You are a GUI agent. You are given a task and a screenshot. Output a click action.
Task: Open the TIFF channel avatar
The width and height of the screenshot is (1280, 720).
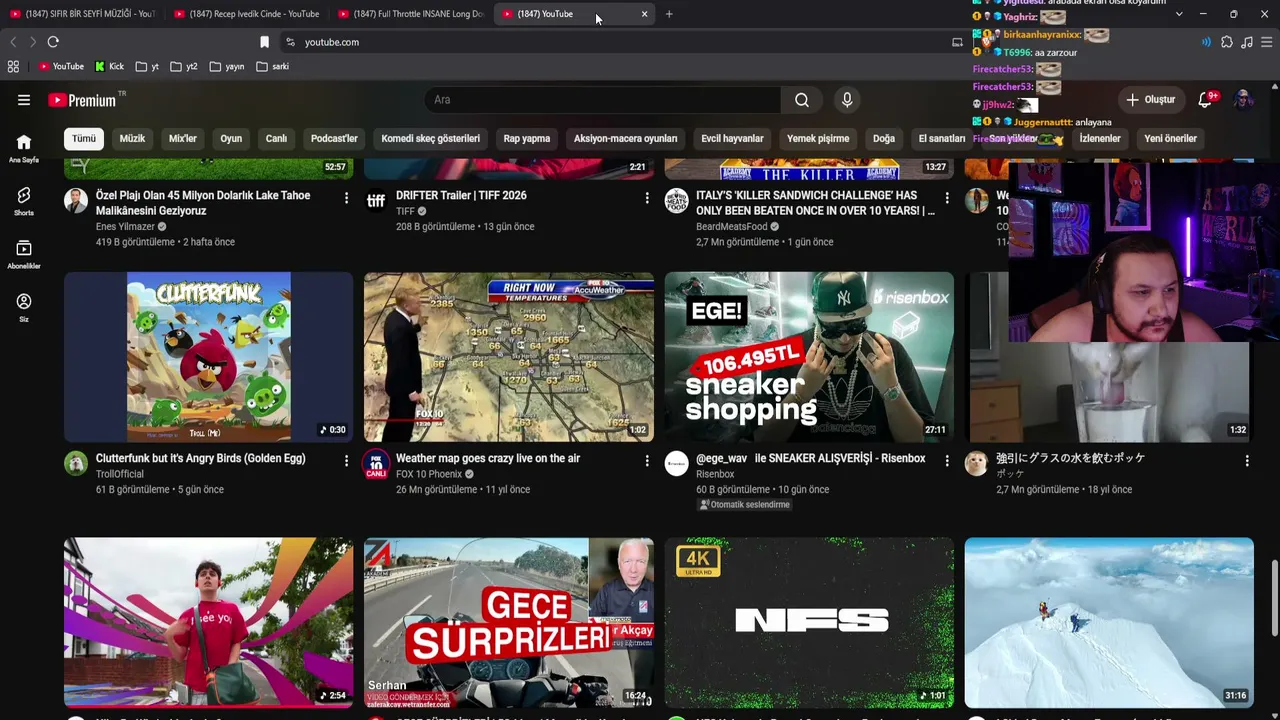(376, 200)
